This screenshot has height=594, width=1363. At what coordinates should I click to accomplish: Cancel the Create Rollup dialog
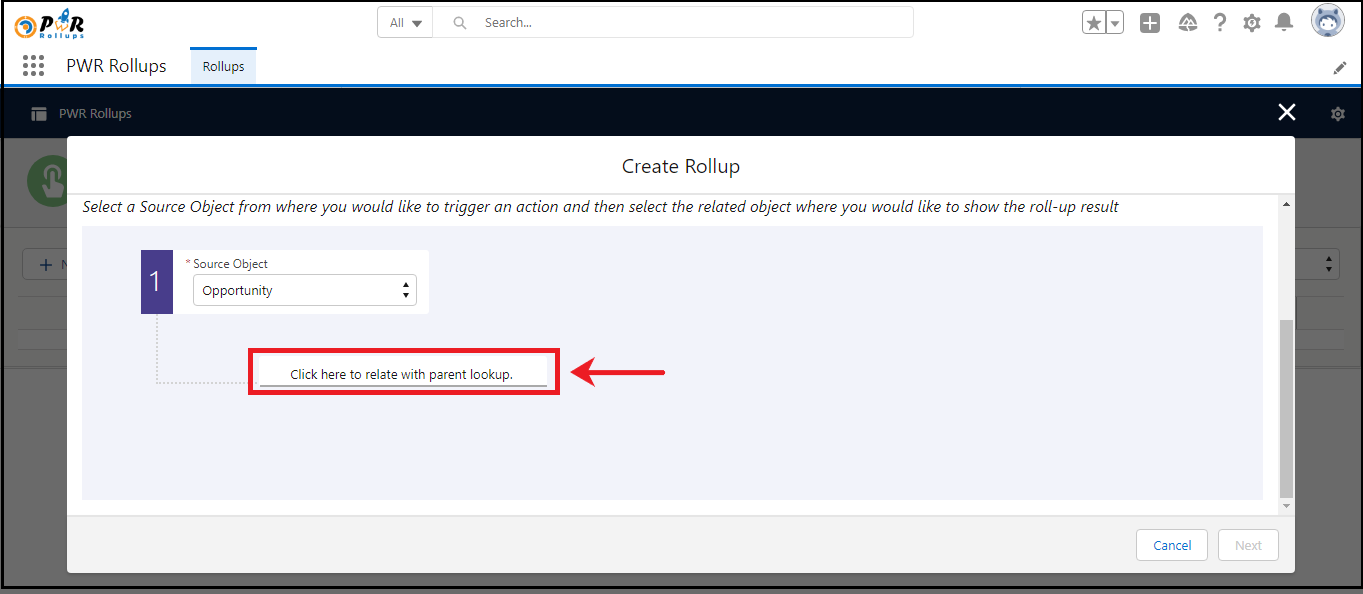pyautogui.click(x=1171, y=545)
